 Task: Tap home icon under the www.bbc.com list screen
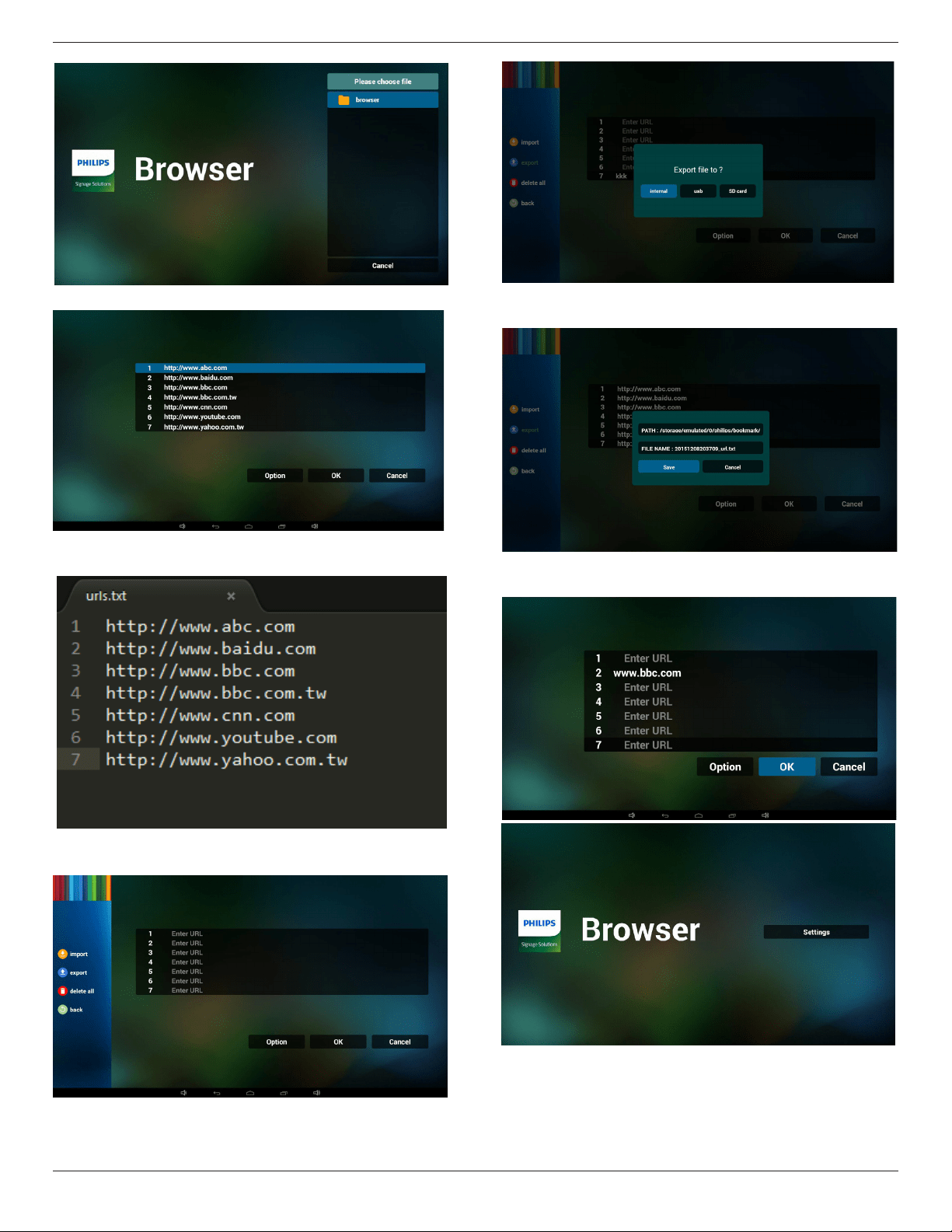(699, 815)
